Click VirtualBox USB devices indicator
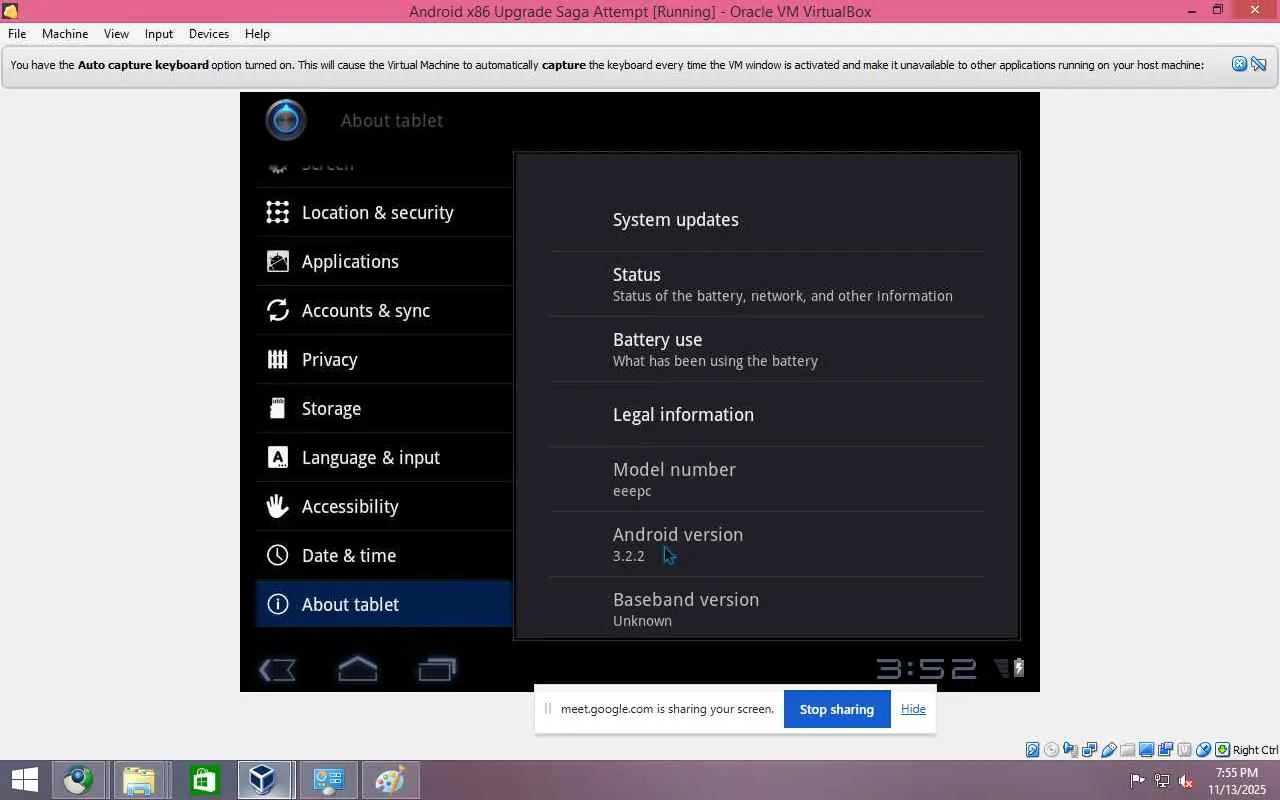Screen dimensions: 1280x800 [x=1108, y=750]
